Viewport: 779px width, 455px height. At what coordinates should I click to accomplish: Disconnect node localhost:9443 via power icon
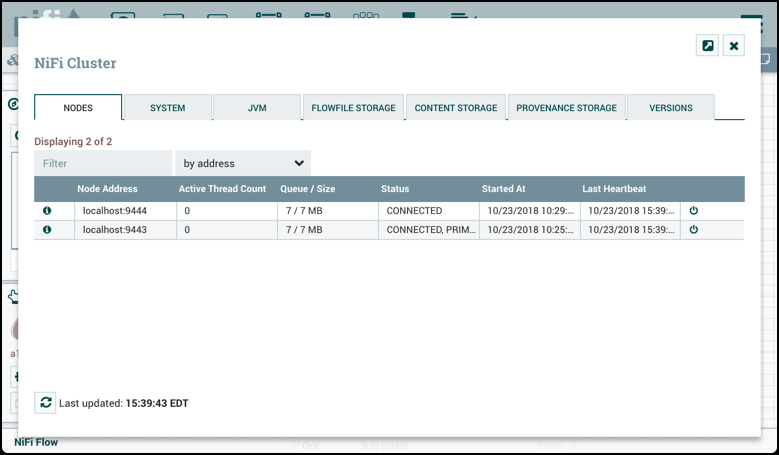tap(694, 229)
